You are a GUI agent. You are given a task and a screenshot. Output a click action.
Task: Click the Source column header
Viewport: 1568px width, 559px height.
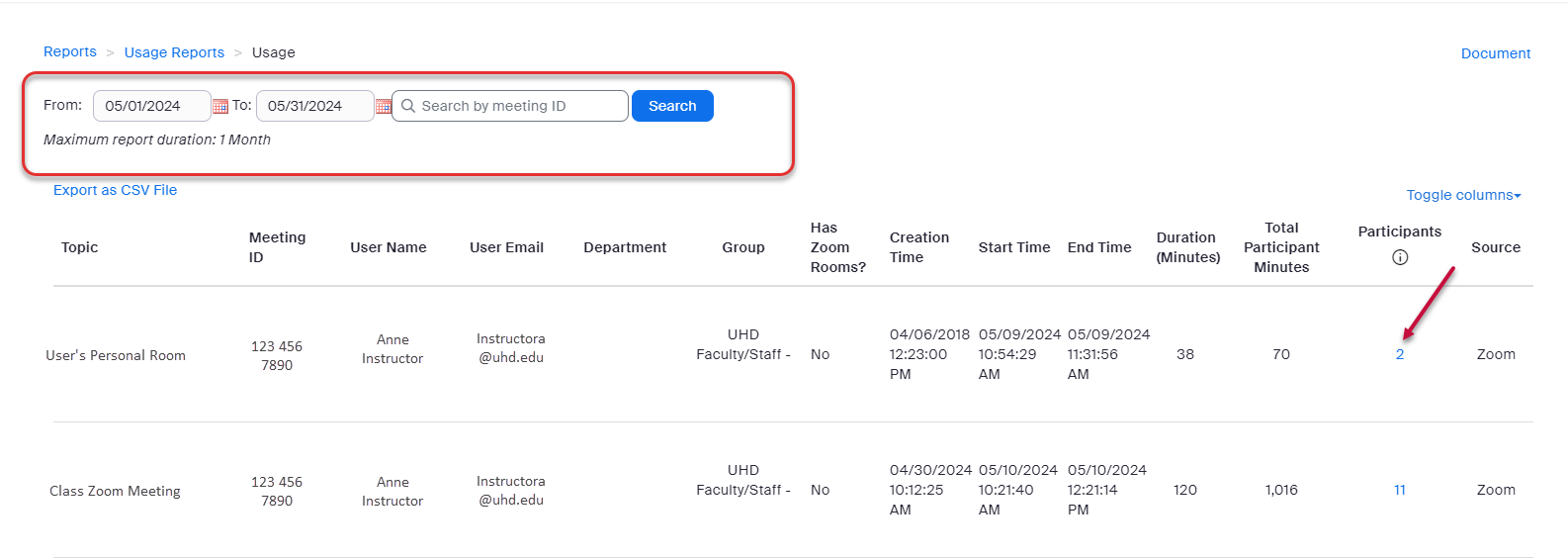tap(1496, 247)
